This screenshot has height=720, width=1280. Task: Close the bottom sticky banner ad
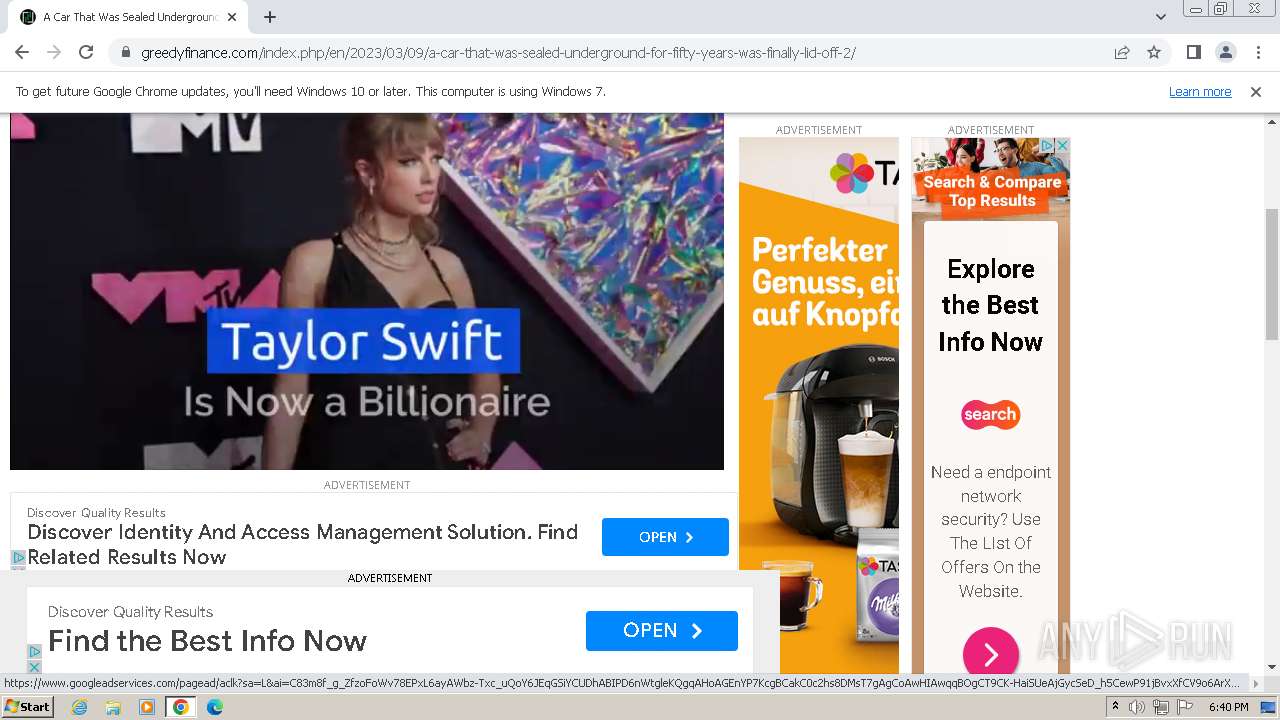34,666
